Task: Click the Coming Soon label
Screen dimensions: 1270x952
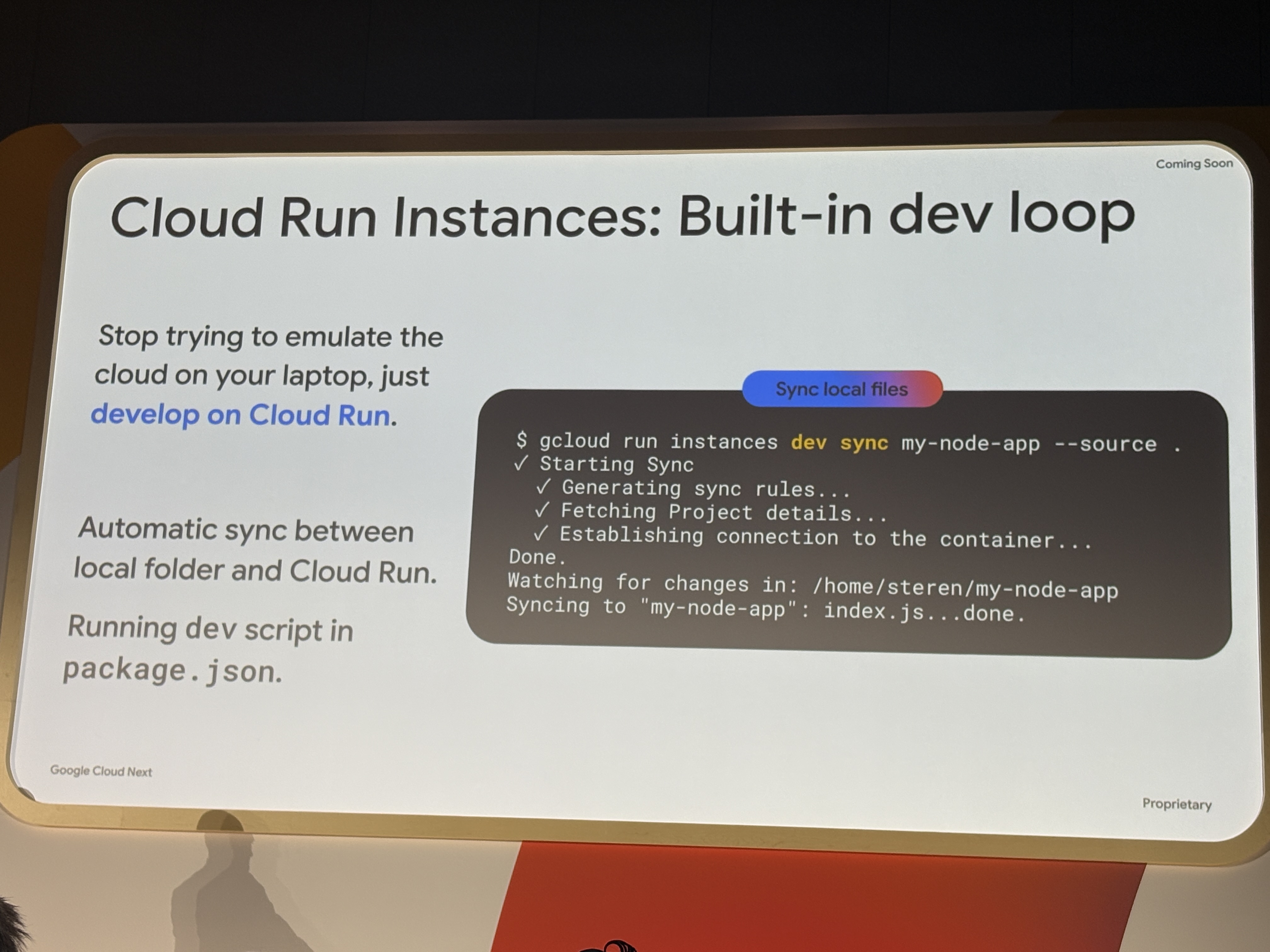Action: 1194,164
